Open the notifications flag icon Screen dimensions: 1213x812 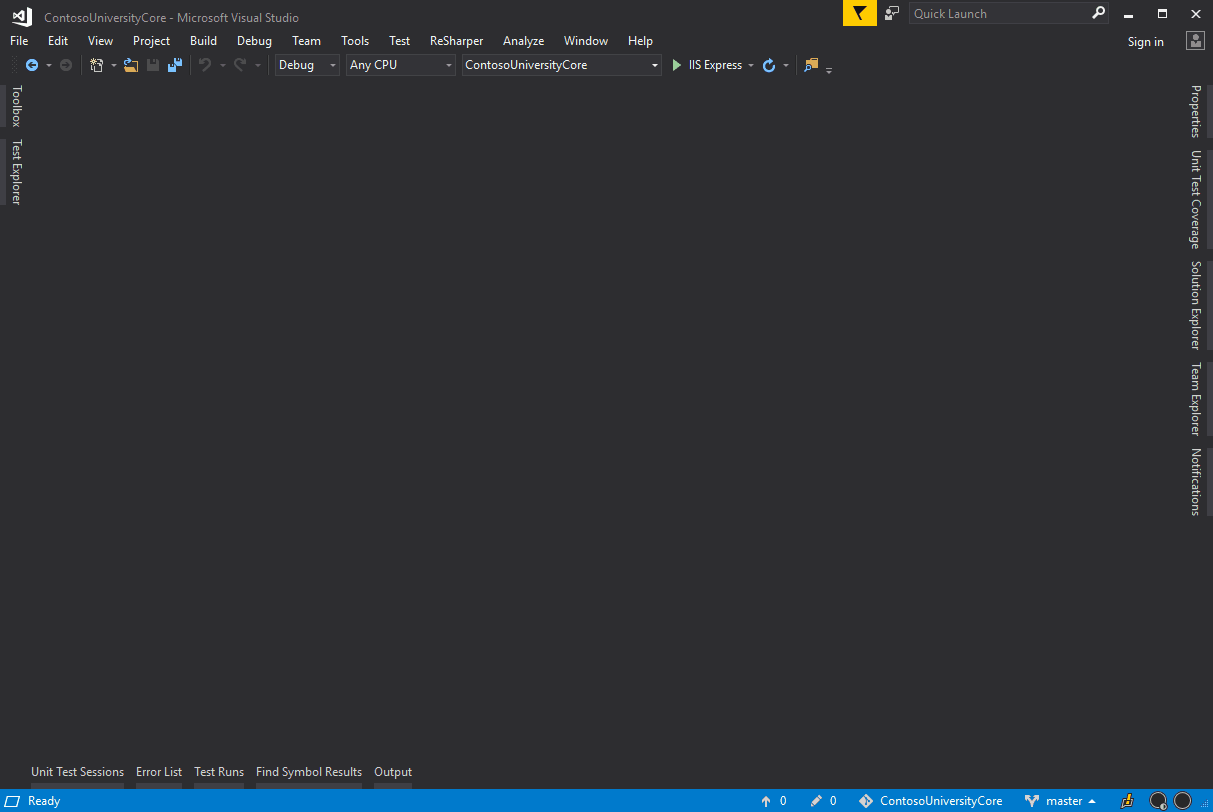[860, 13]
